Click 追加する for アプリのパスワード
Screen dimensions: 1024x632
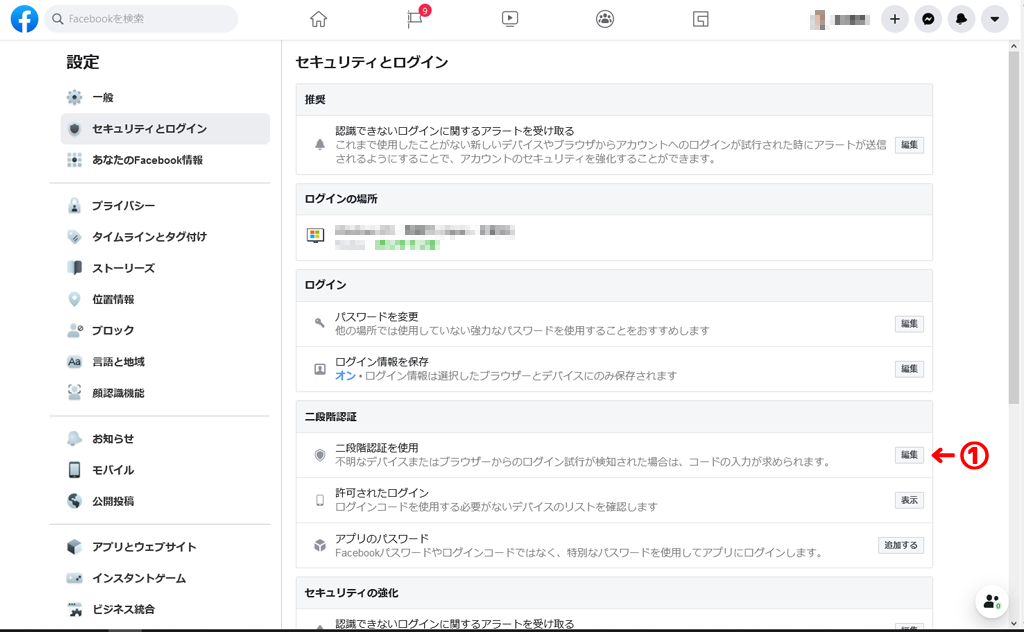[901, 545]
